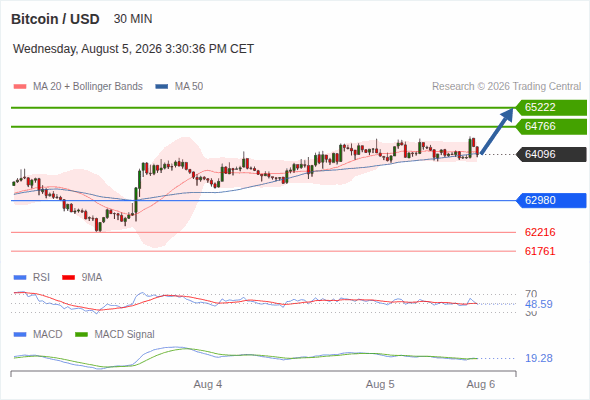The image size is (590, 400).
Task: Click the MA 20 Bollinger Bands legend swatch
Action: tap(20, 87)
